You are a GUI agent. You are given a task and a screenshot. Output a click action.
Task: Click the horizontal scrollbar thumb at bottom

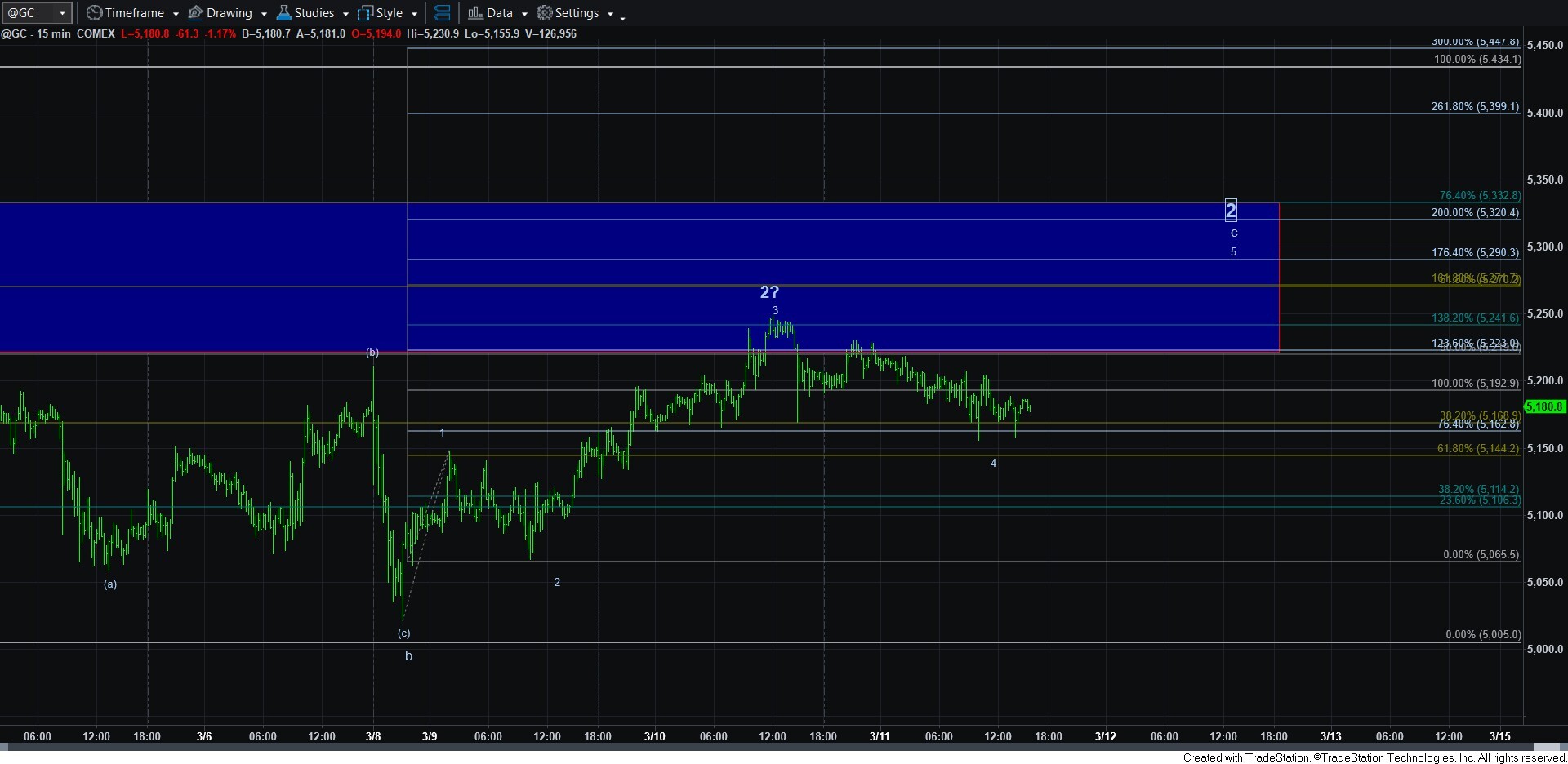(1548, 747)
